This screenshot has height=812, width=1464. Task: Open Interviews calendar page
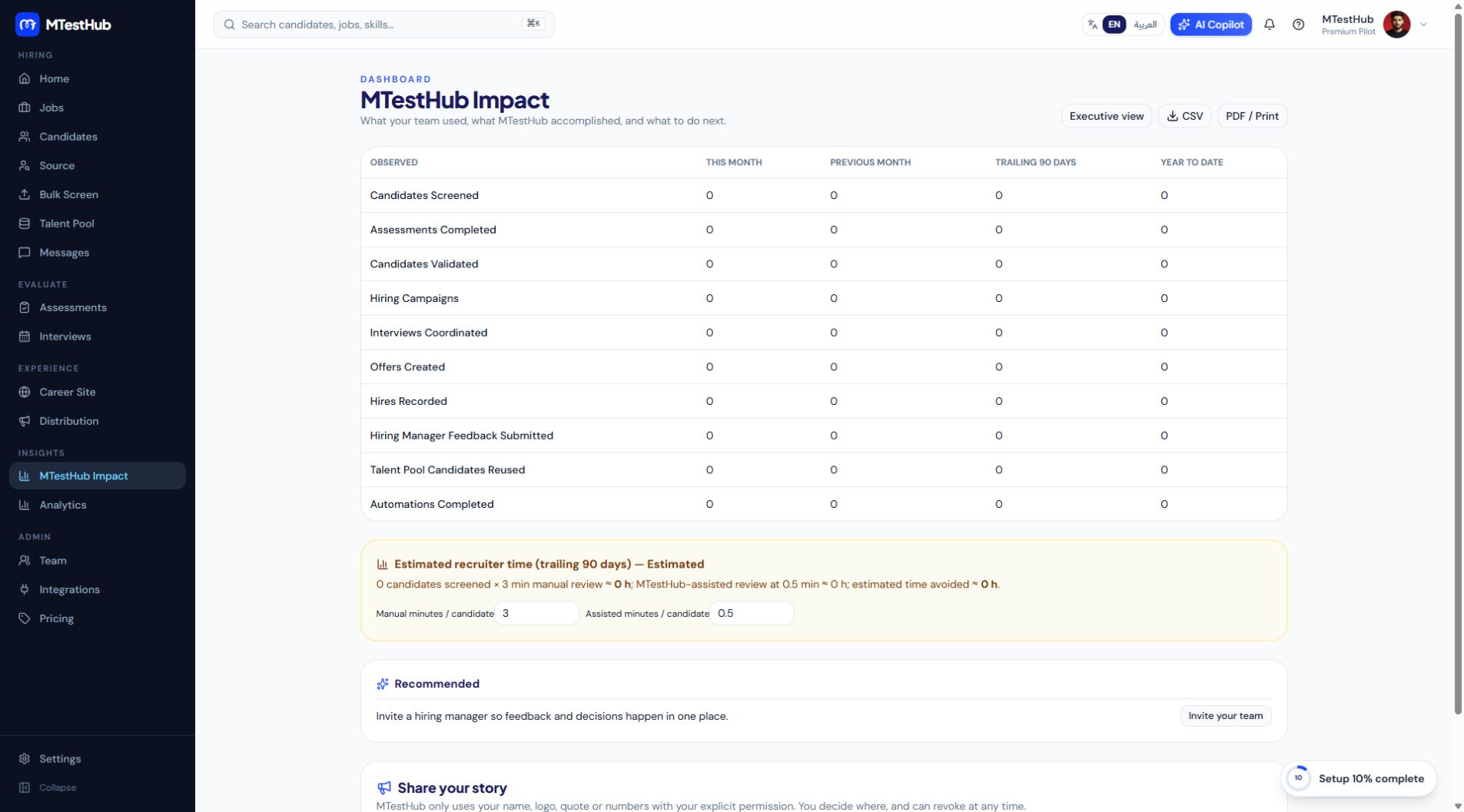pos(98,336)
